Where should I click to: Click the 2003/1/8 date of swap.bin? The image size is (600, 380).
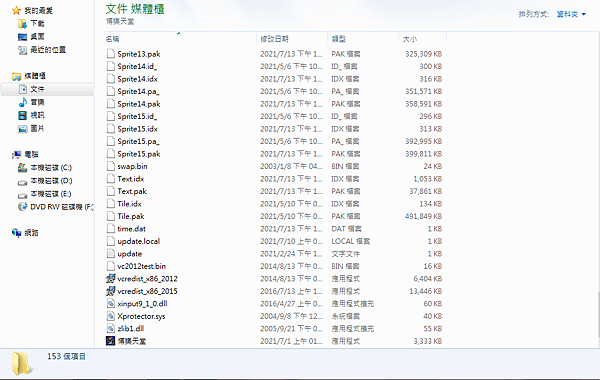(291, 166)
